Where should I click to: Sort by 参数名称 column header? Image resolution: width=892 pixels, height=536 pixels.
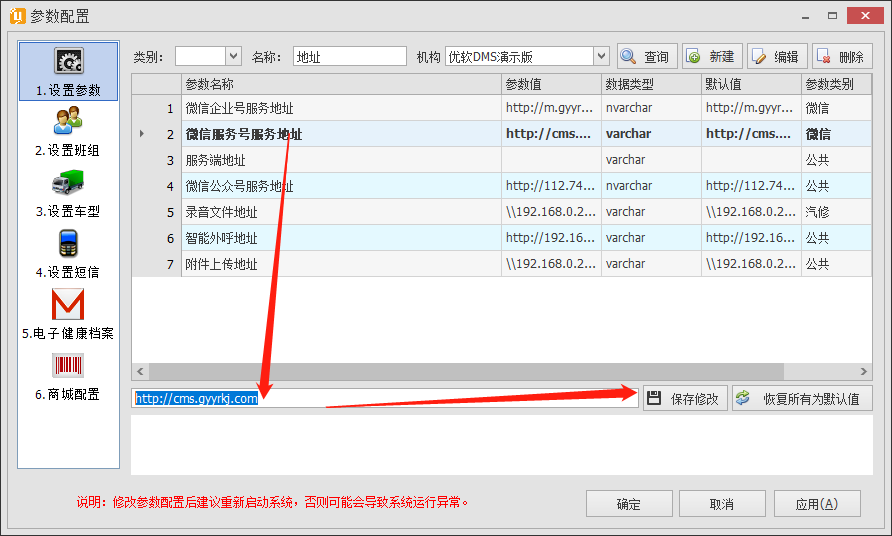[x=341, y=84]
